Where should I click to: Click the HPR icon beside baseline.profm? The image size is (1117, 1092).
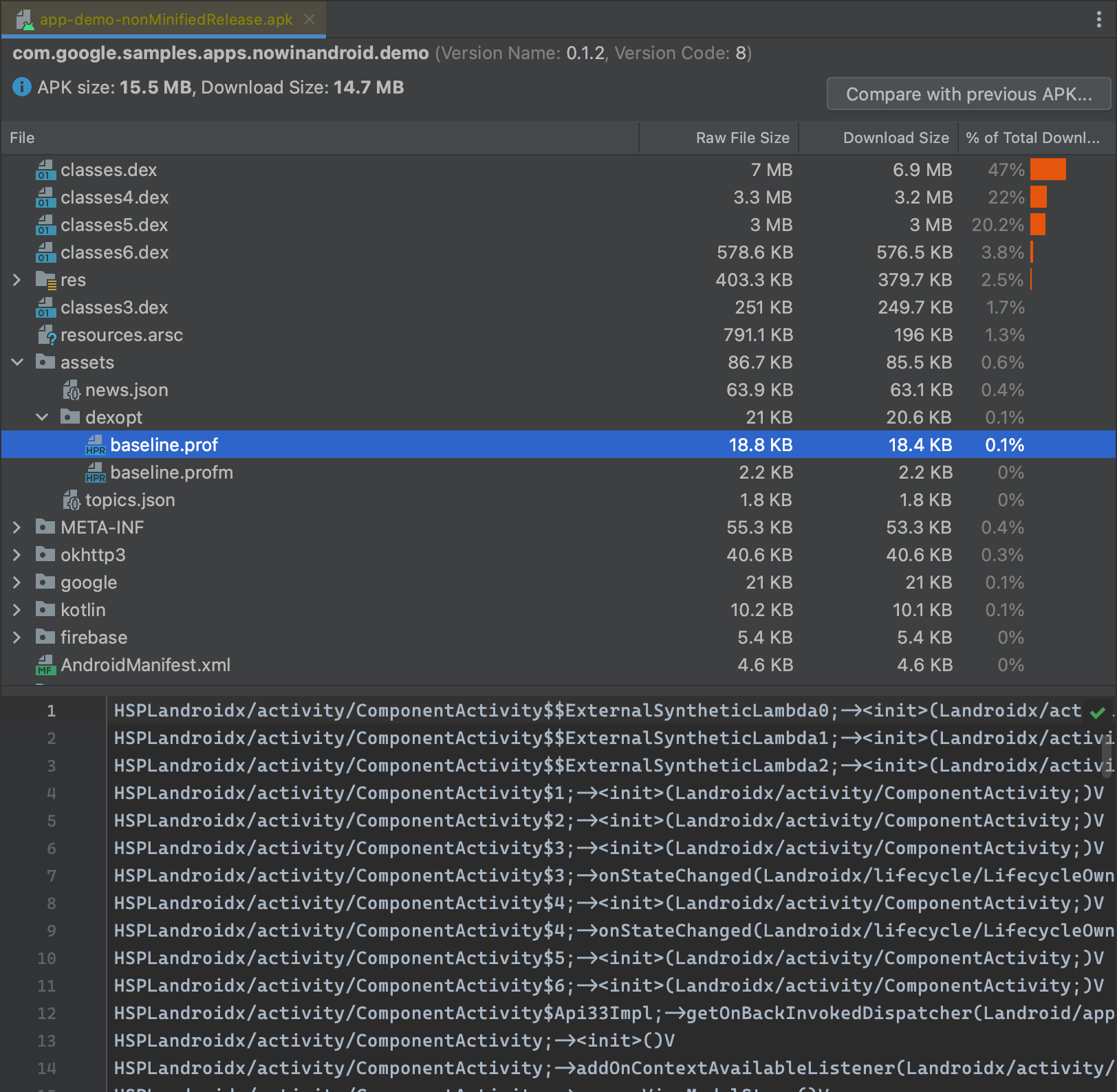(x=96, y=472)
